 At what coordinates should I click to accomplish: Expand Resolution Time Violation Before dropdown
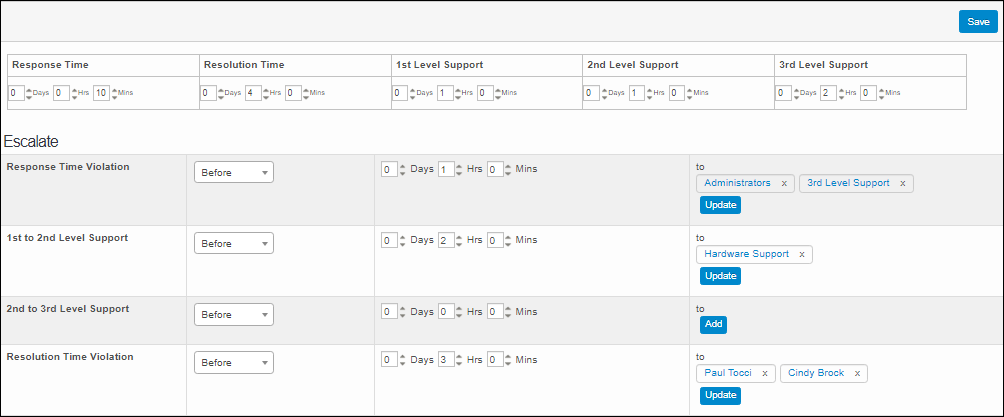(233, 362)
